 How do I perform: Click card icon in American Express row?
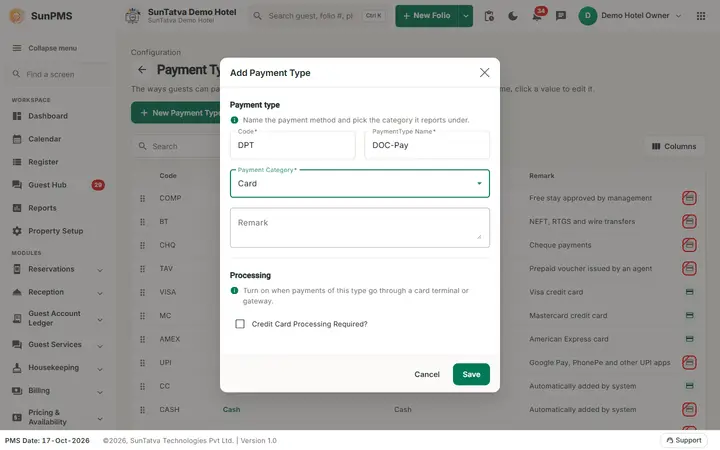689,339
